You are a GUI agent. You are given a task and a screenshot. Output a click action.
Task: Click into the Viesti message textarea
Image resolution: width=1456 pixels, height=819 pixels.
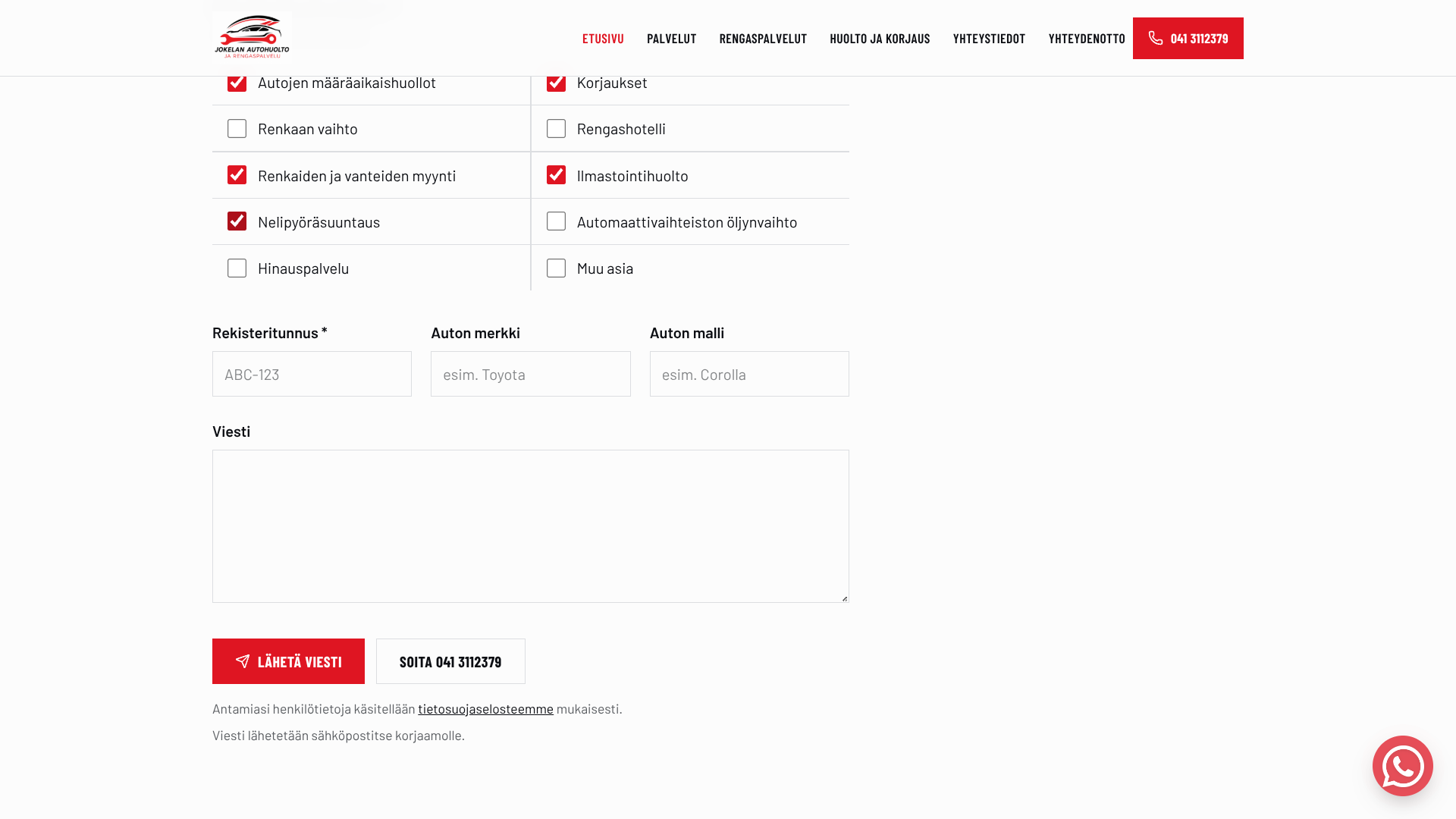(530, 526)
